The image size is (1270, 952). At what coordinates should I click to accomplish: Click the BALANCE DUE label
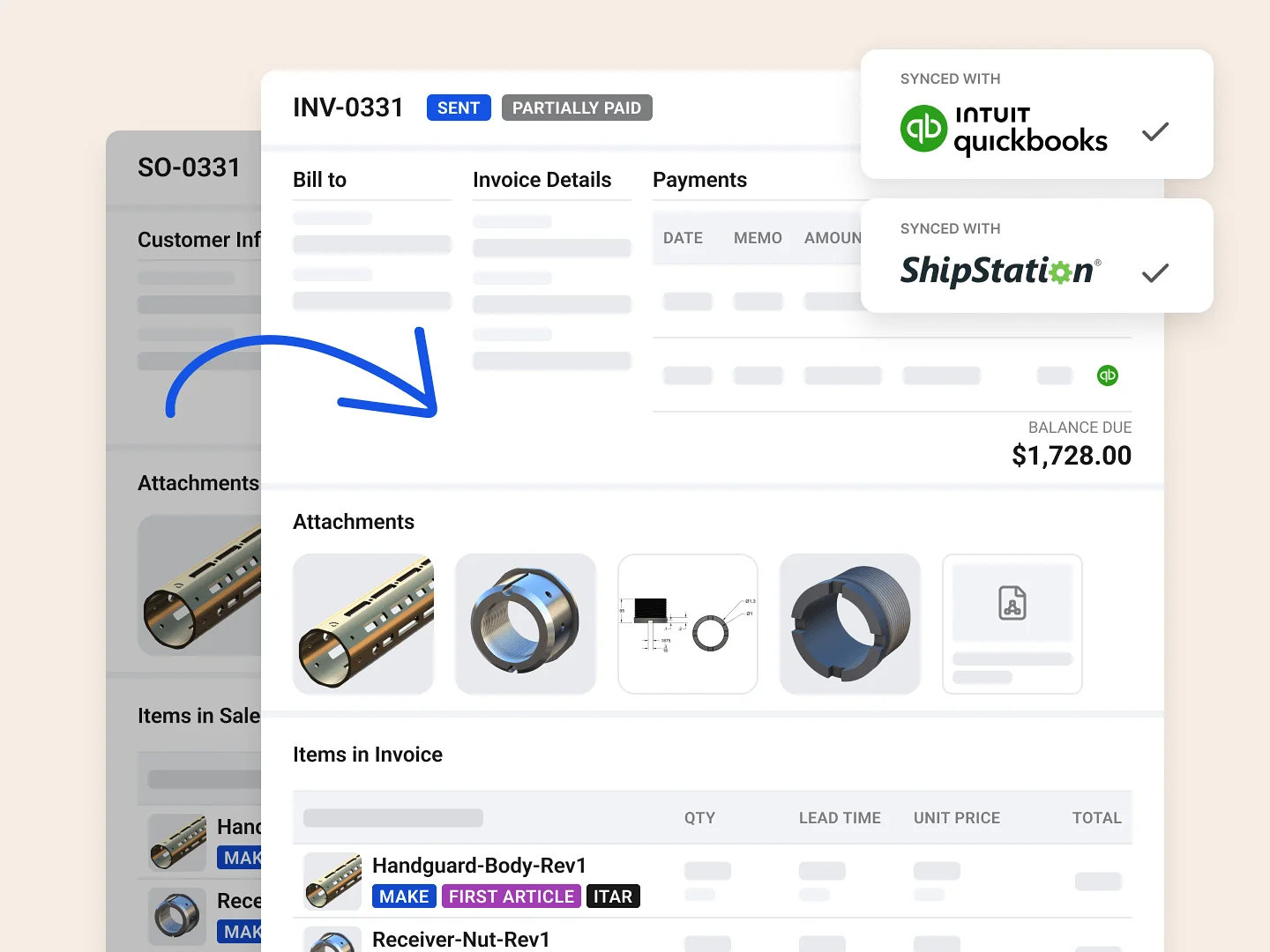click(1080, 428)
